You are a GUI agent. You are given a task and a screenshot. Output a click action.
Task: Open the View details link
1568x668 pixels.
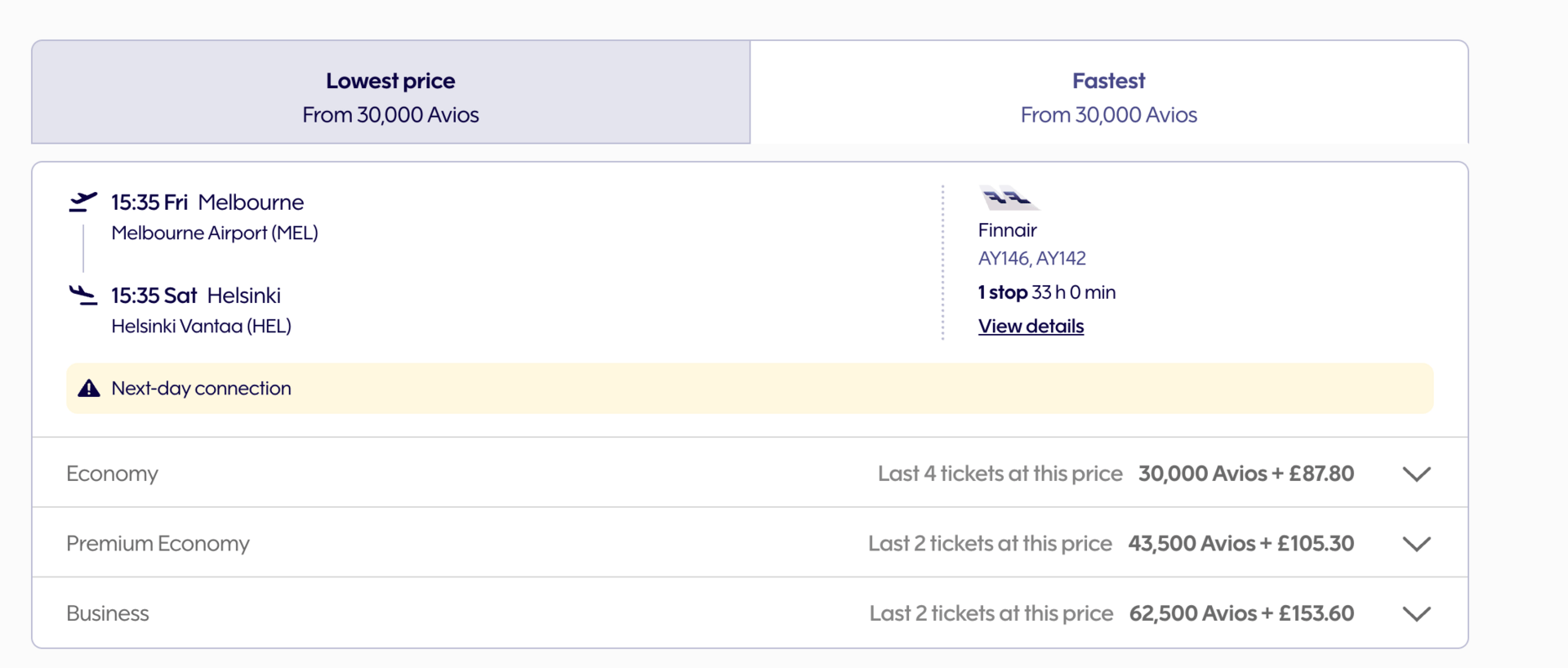pos(1031,327)
